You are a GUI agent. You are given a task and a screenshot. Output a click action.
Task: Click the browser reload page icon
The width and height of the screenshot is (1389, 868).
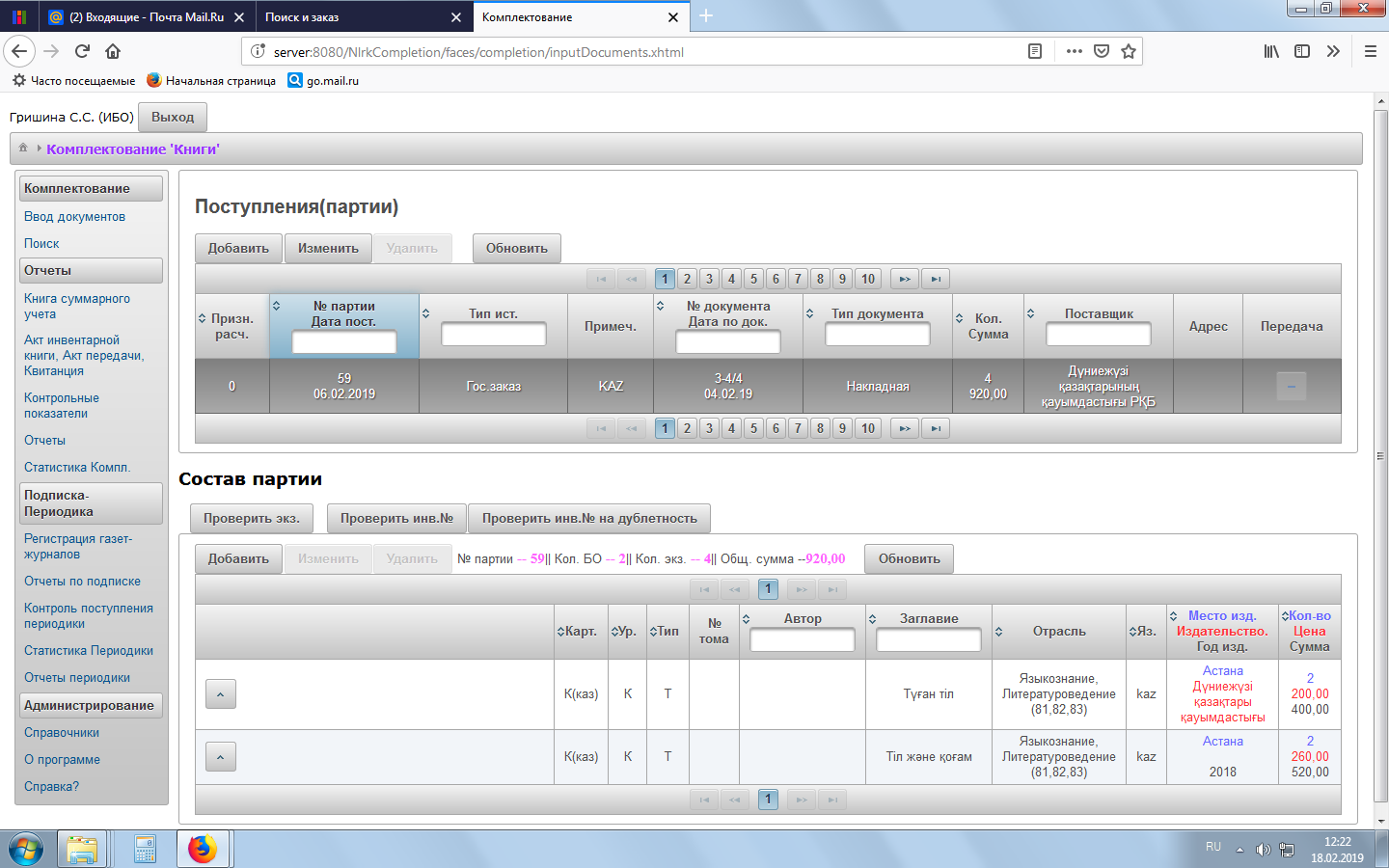tap(82, 51)
